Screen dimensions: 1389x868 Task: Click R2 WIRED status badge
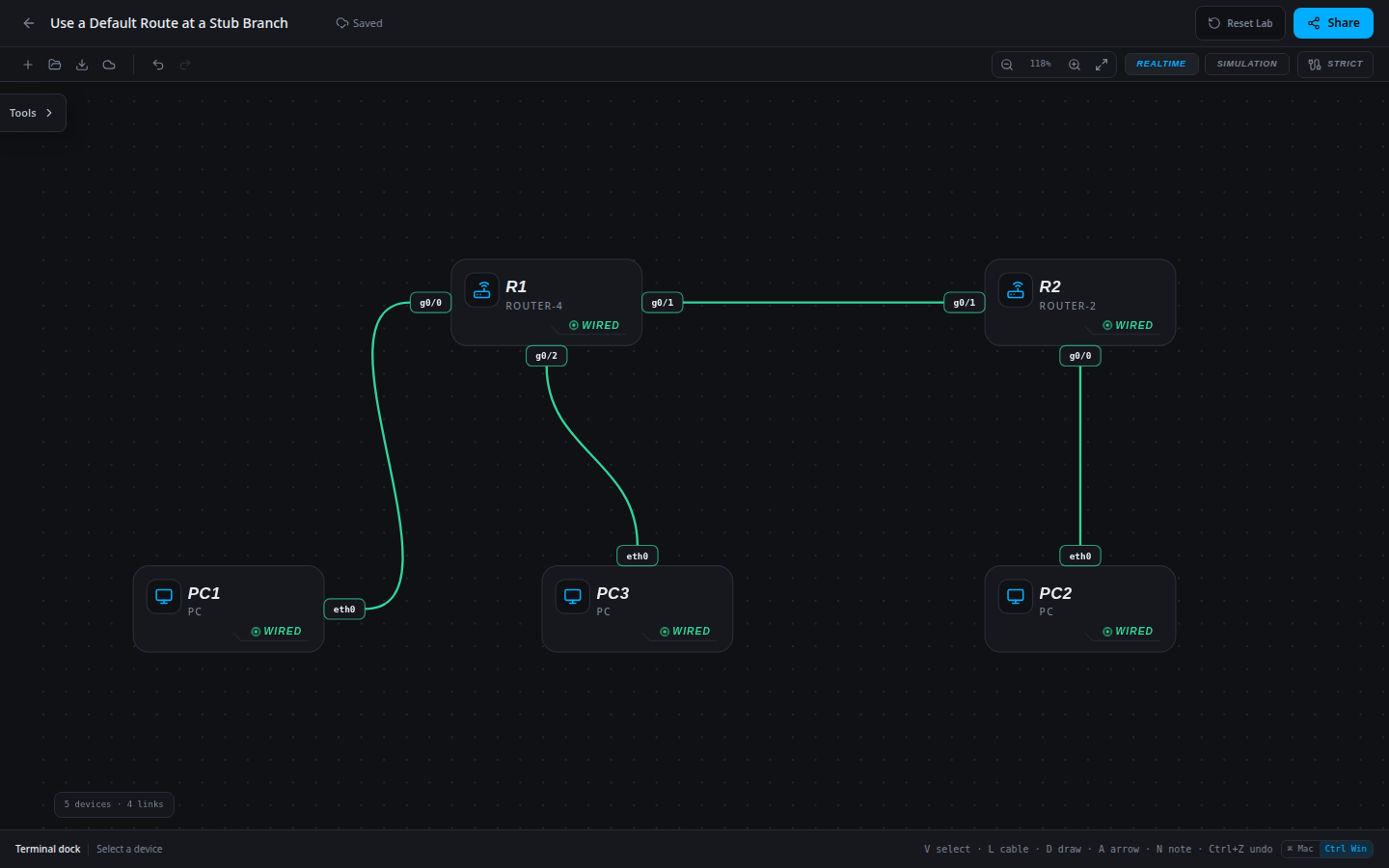point(1128,325)
